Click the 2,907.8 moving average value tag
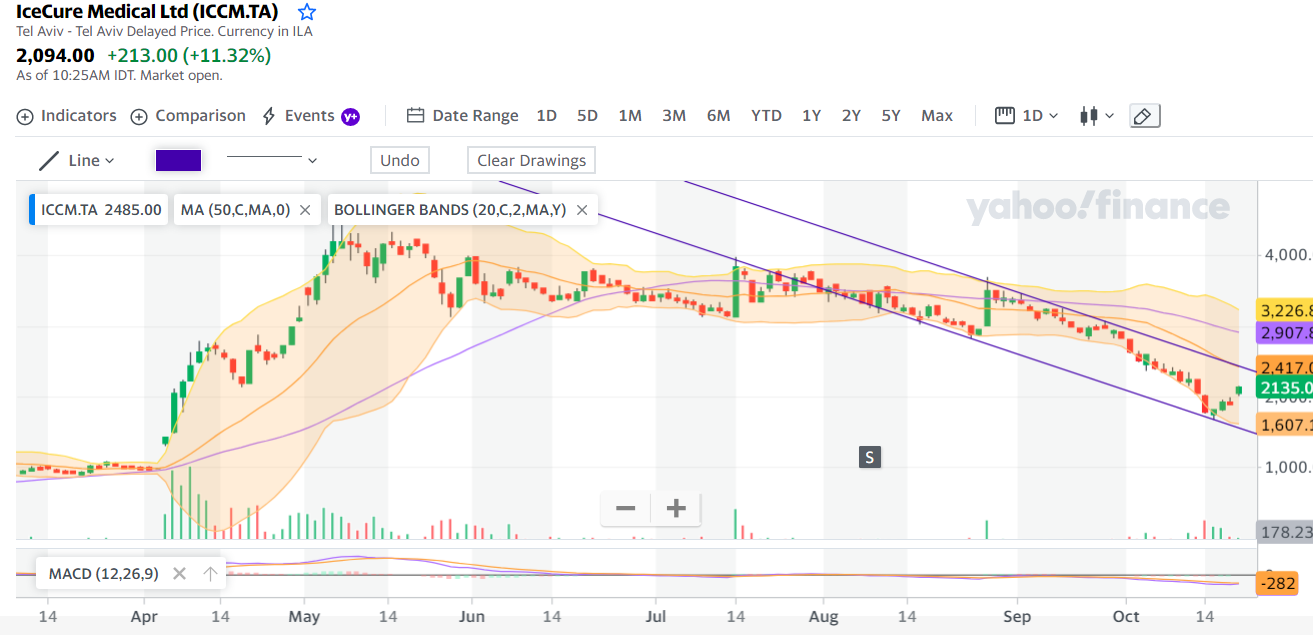1313x635 pixels. (1285, 333)
